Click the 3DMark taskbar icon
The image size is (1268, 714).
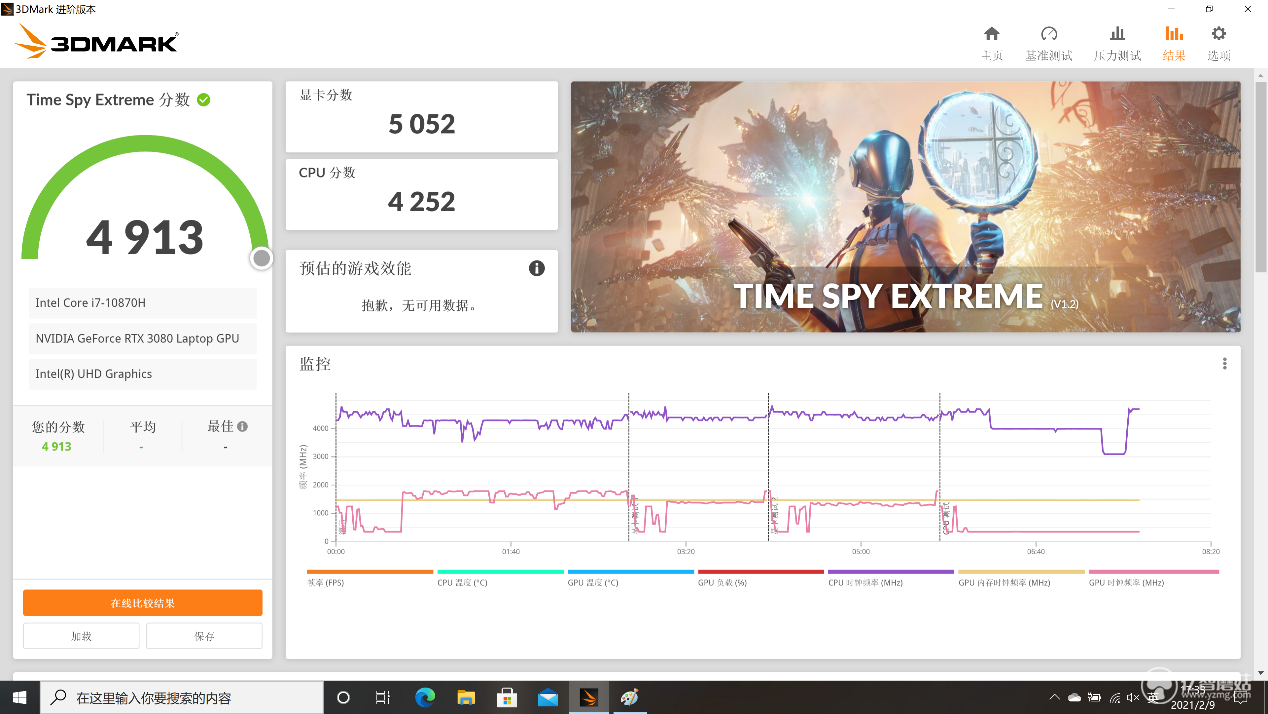pos(589,697)
